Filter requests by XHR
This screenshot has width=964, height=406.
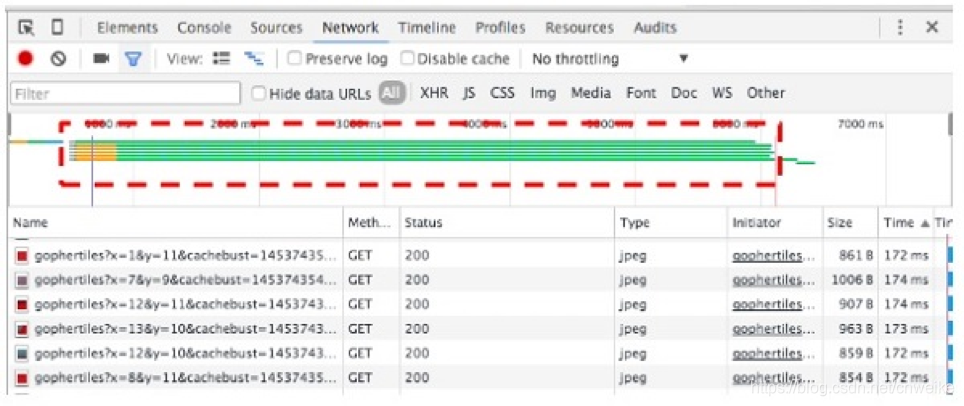(434, 93)
